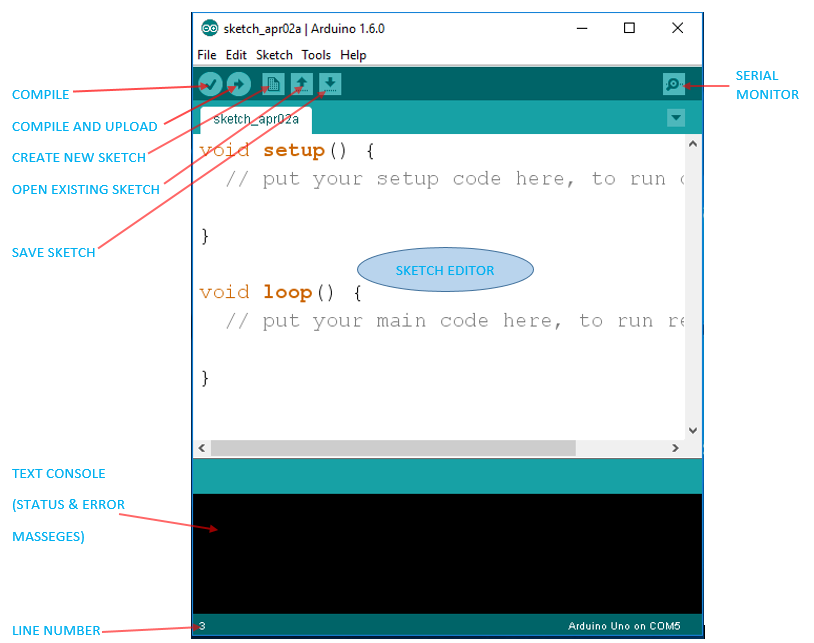
Task: Open an existing sketch using toolbar icon
Action: coord(301,84)
